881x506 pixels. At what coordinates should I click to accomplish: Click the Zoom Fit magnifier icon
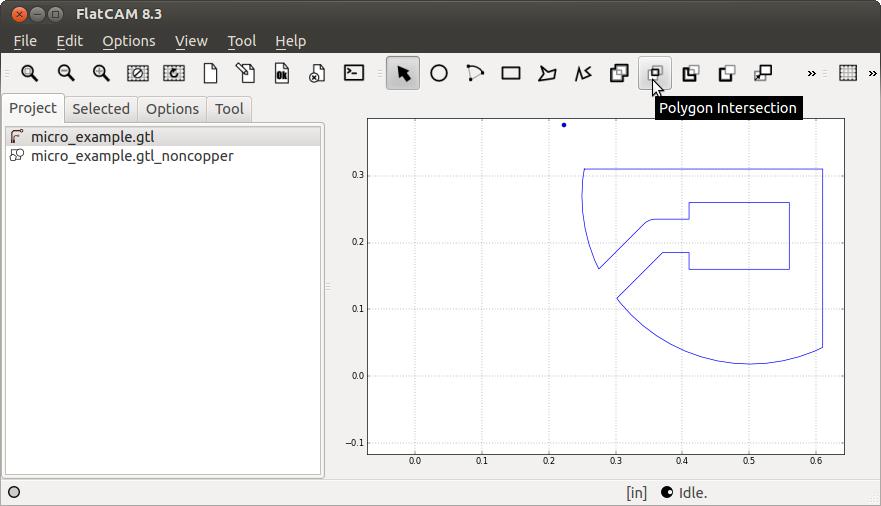click(30, 73)
